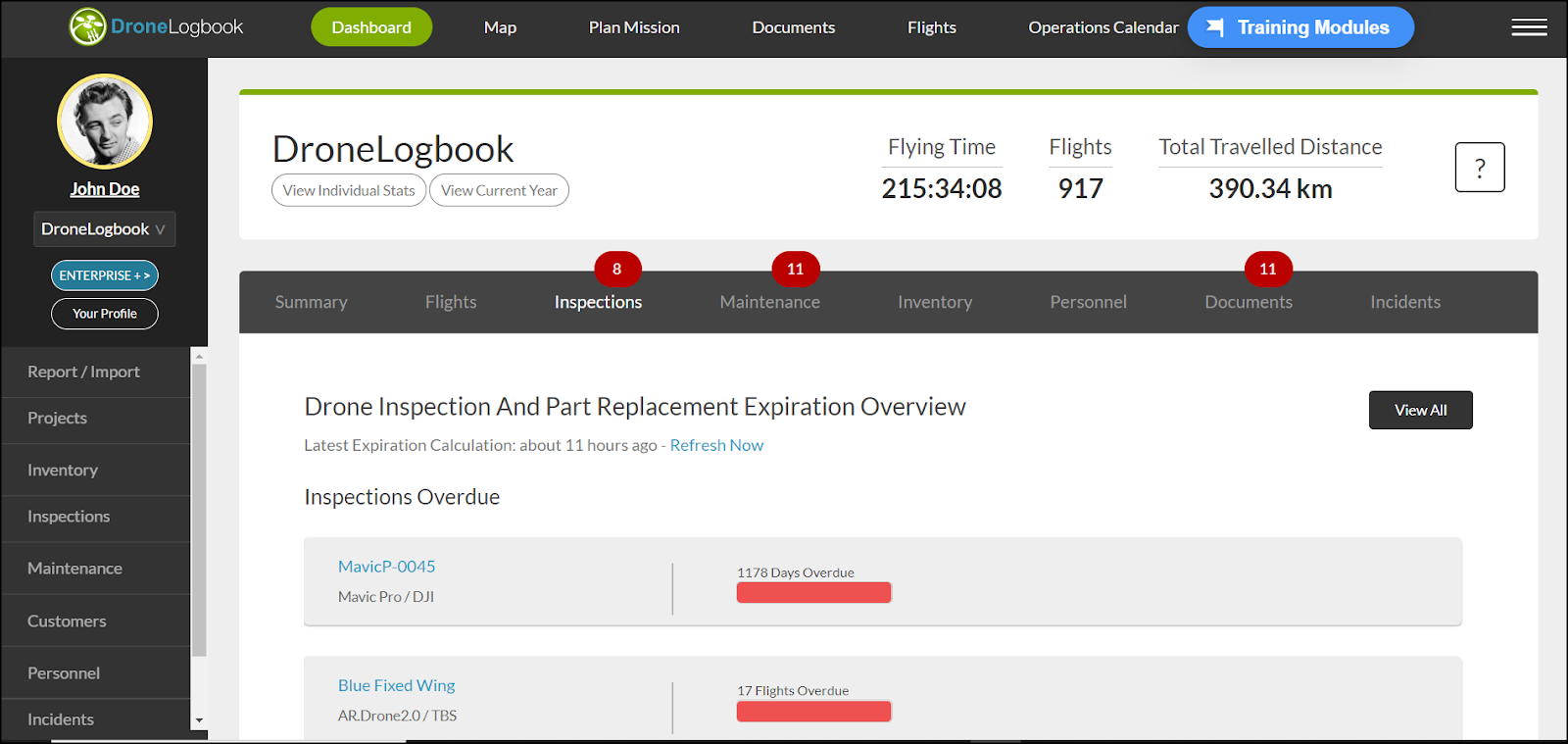Click the sidebar vertical scrollbar thumb
Image resolution: width=1568 pixels, height=744 pixels.
click(199, 510)
